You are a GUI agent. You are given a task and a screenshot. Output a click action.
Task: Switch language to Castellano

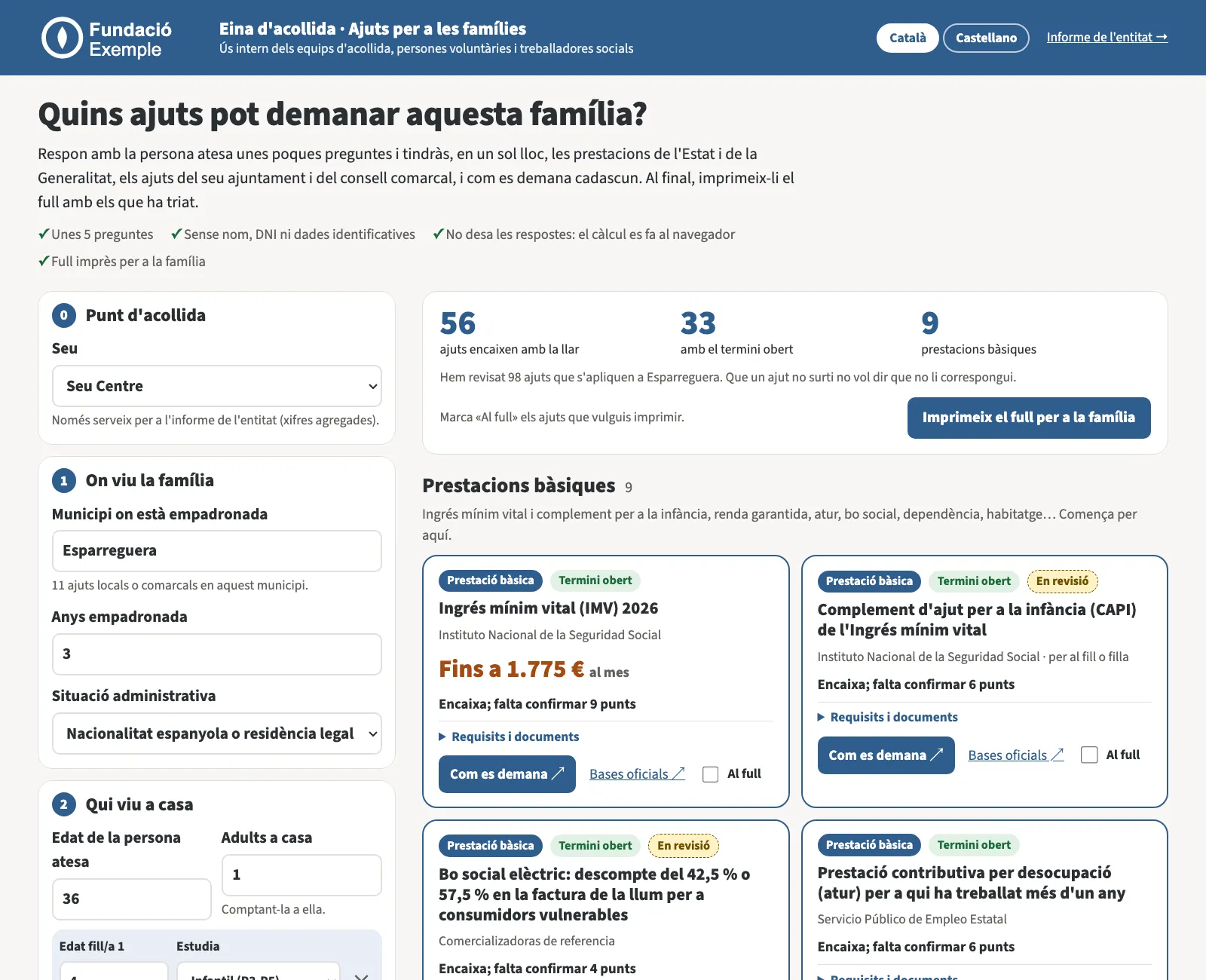986,38
